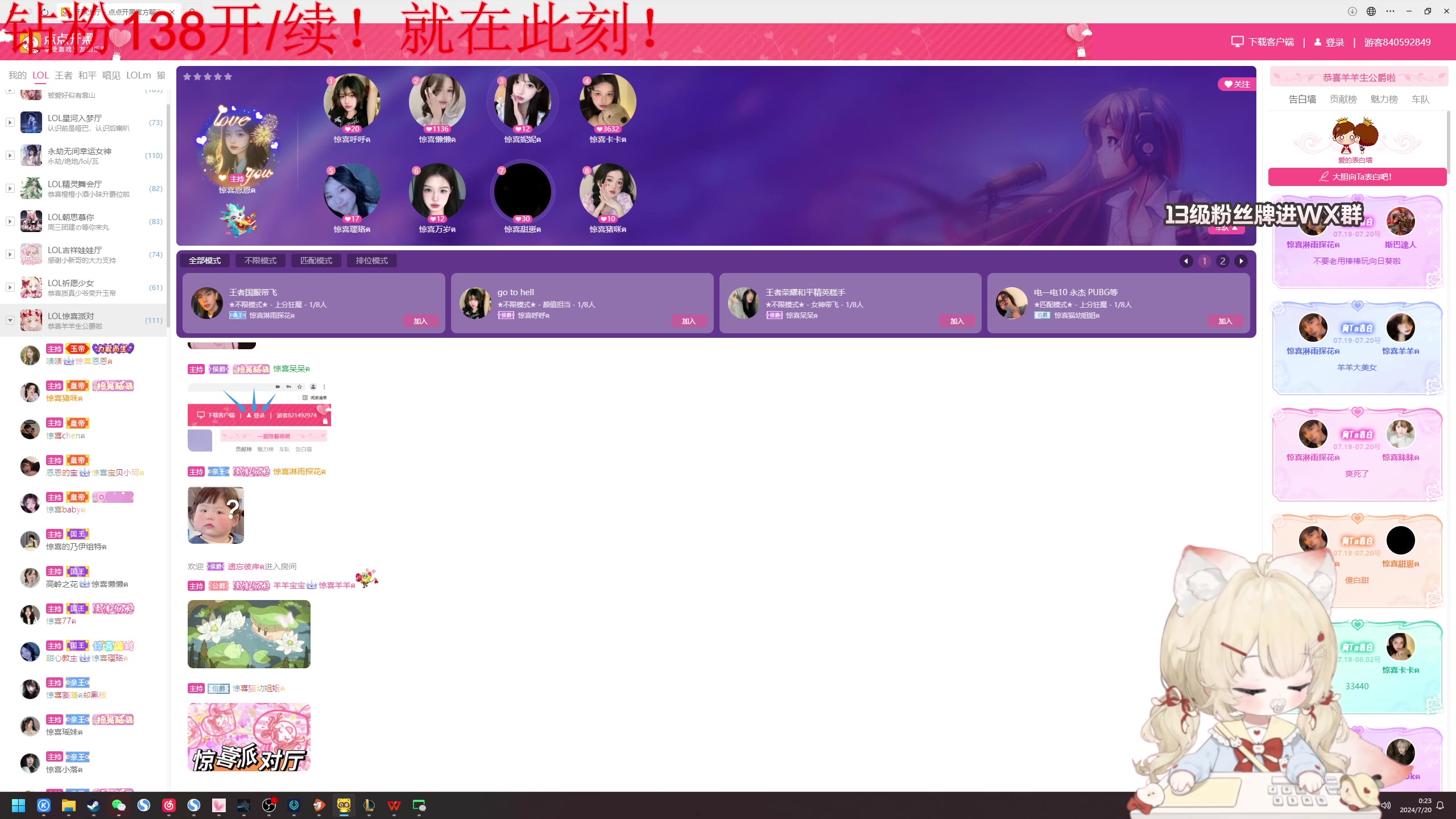Open the three-dot browser menu

pyautogui.click(x=1391, y=11)
